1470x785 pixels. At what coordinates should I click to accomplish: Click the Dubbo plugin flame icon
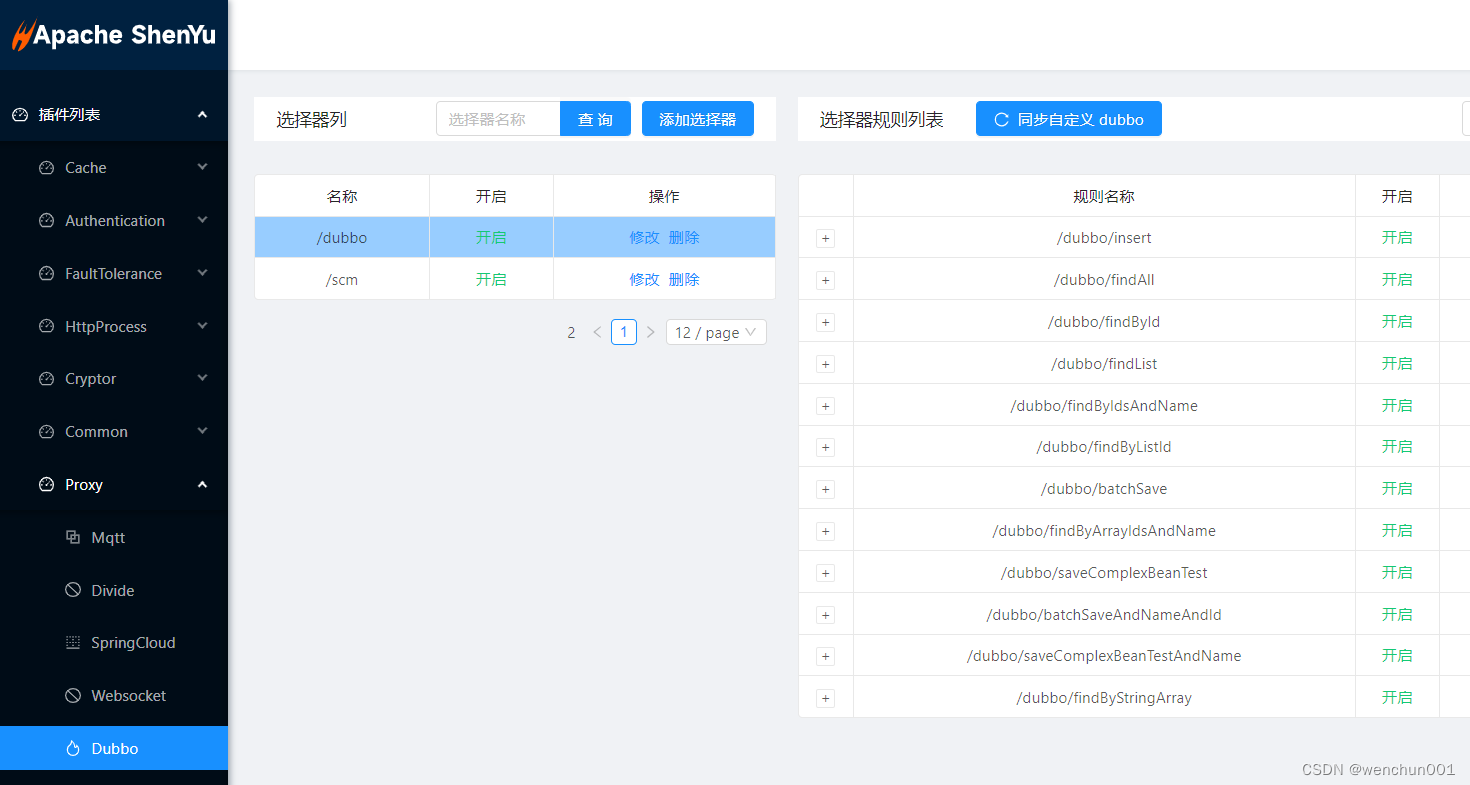pos(73,749)
